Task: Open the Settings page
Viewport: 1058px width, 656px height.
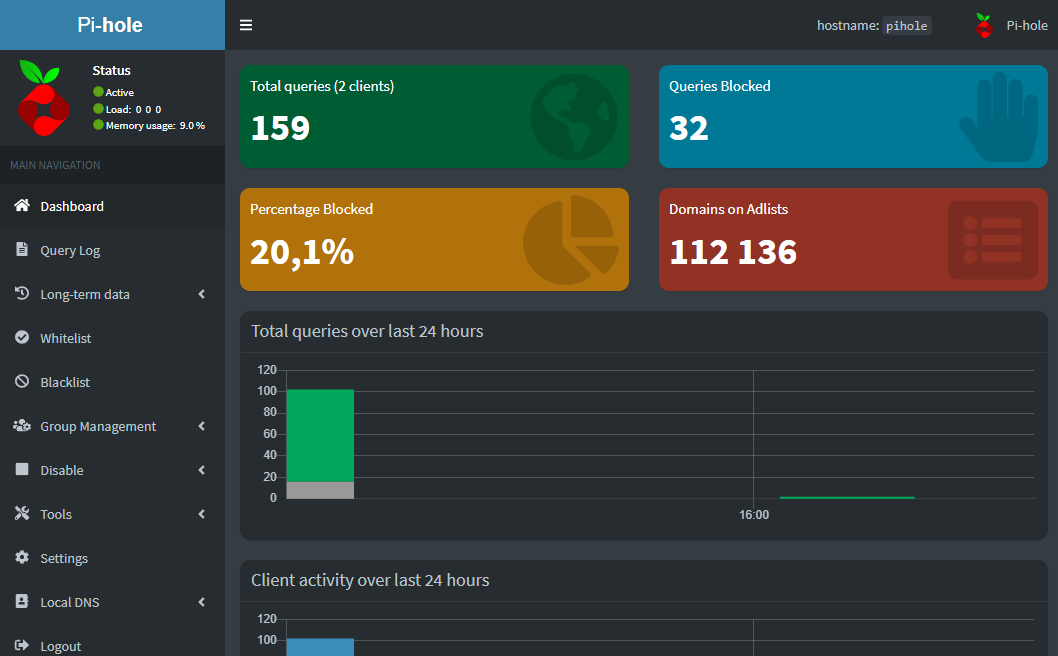Action: click(112, 557)
